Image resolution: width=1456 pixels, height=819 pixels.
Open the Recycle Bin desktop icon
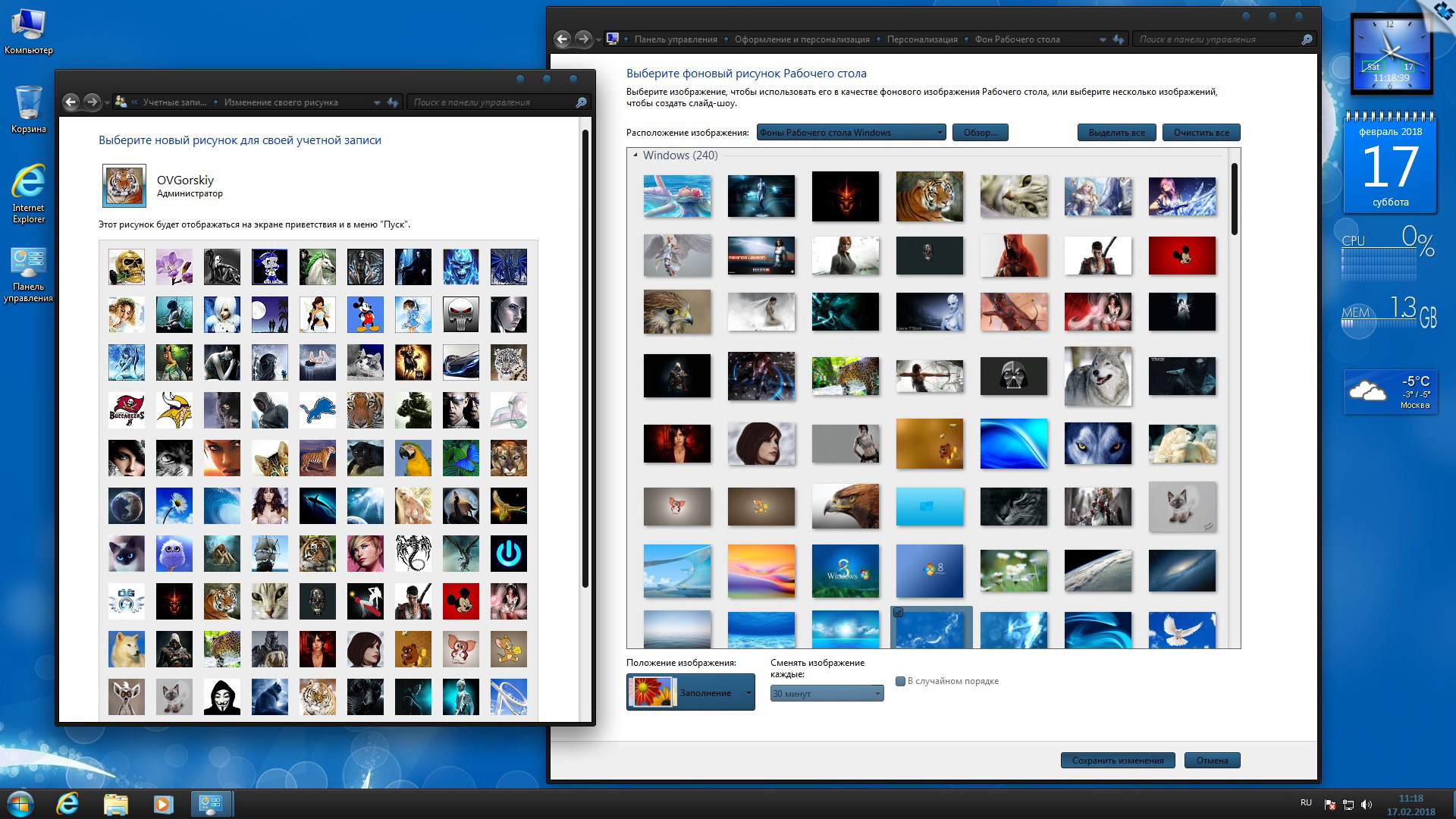point(28,105)
